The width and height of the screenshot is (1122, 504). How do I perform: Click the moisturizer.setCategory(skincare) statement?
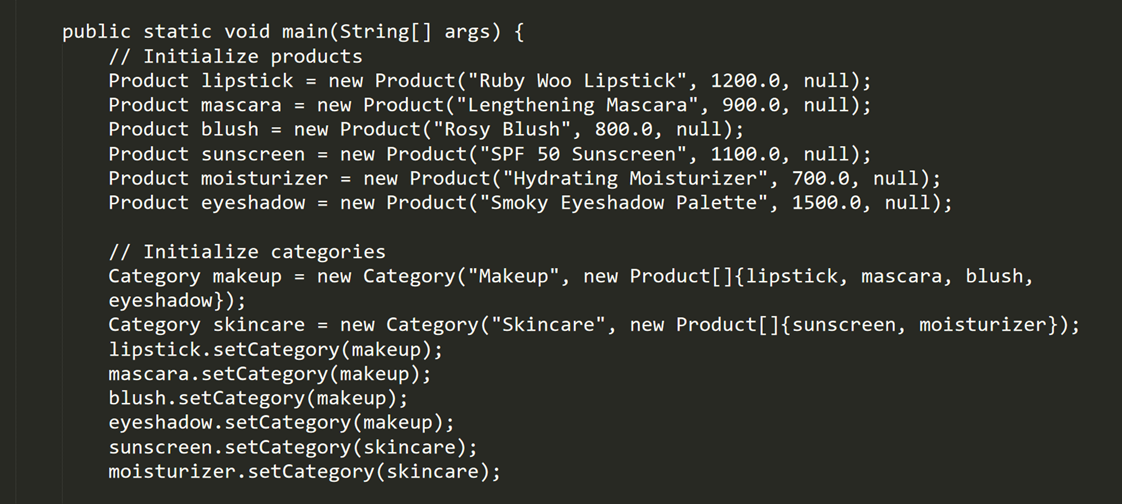pyautogui.click(x=304, y=471)
